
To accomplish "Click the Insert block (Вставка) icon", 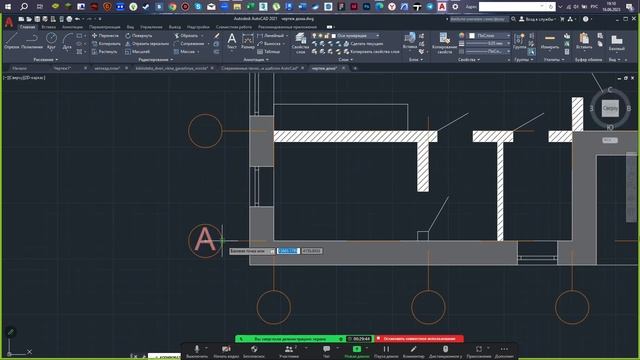I will pos(409,41).
